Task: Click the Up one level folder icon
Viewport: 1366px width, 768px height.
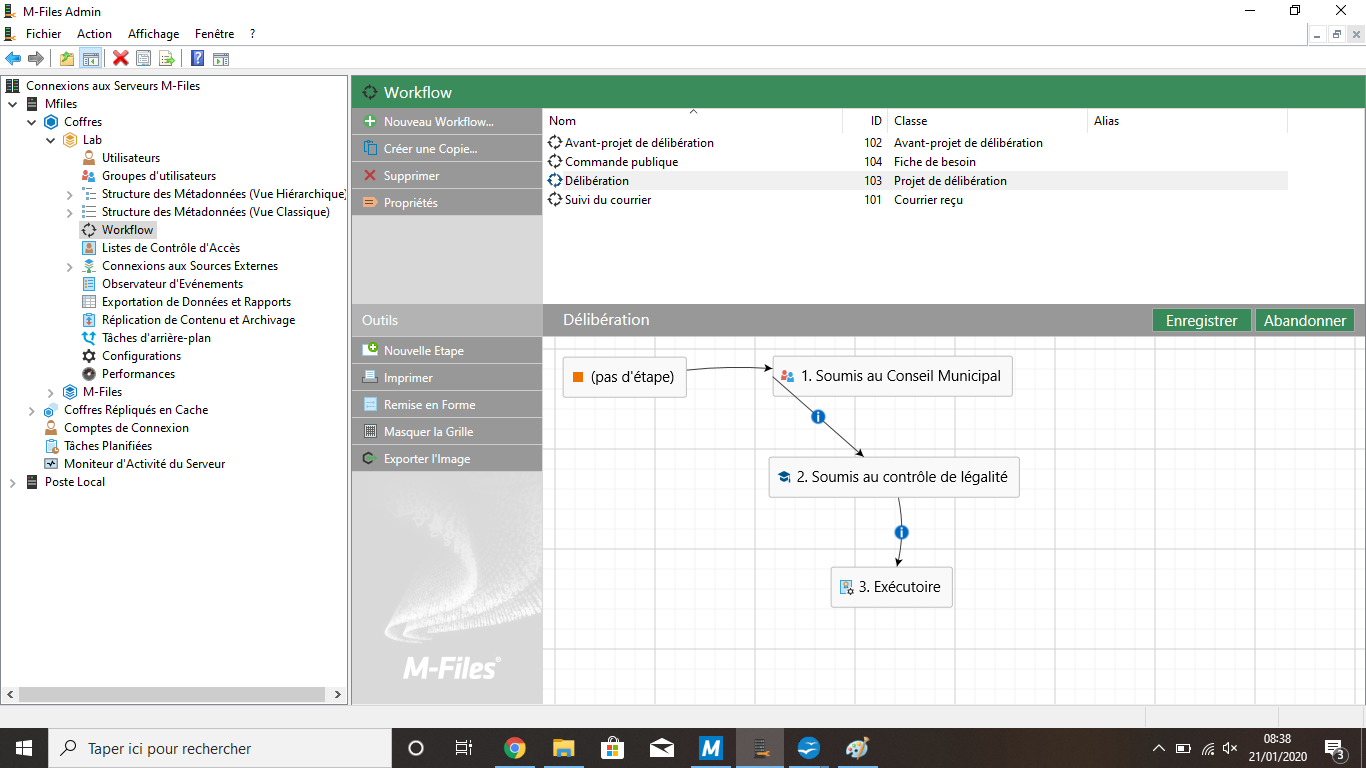Action: 67,59
